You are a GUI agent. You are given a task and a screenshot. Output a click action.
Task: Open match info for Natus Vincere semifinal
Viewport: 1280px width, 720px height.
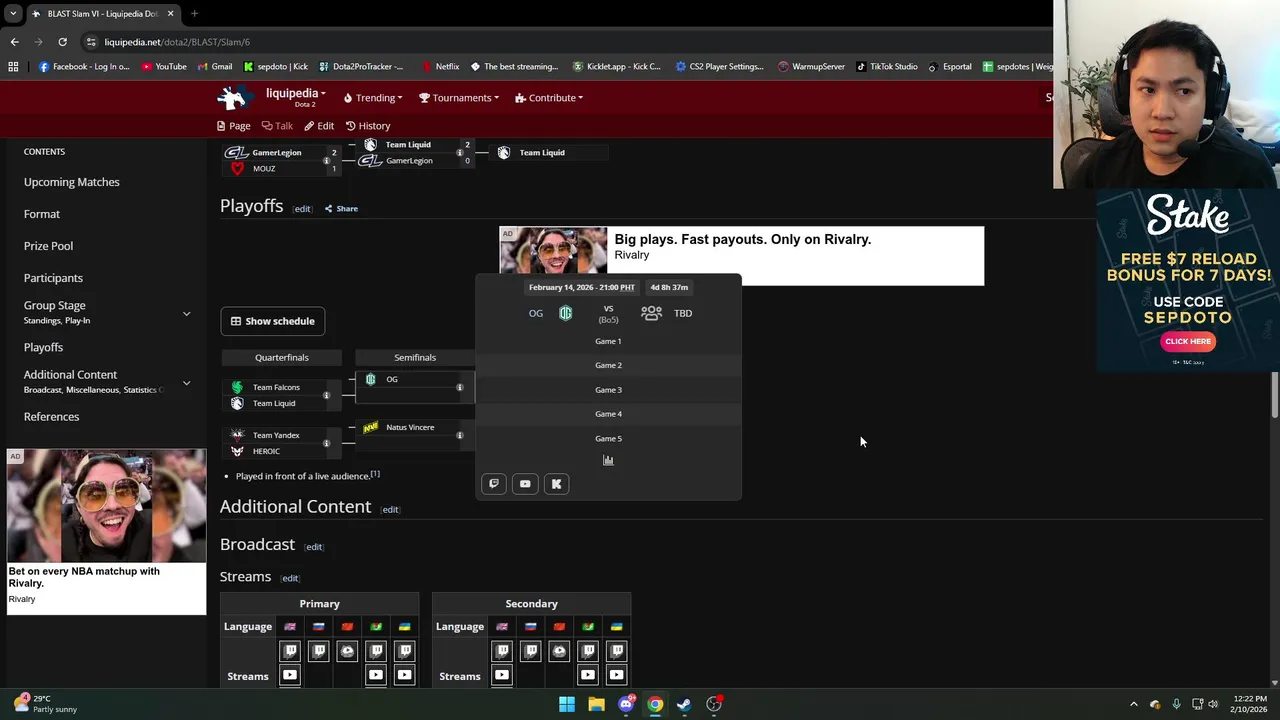460,435
